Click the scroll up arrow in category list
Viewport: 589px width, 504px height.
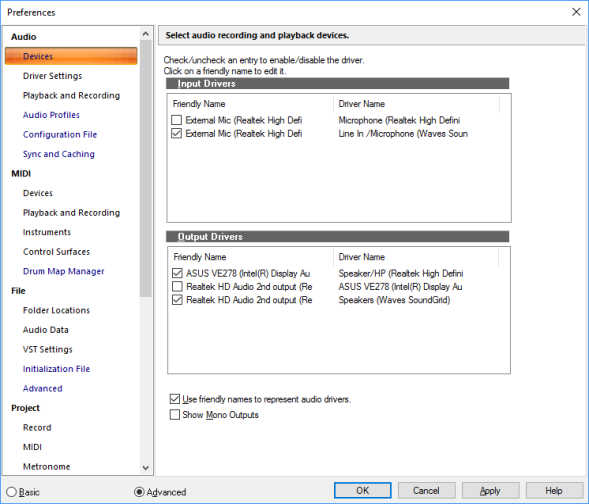click(146, 34)
